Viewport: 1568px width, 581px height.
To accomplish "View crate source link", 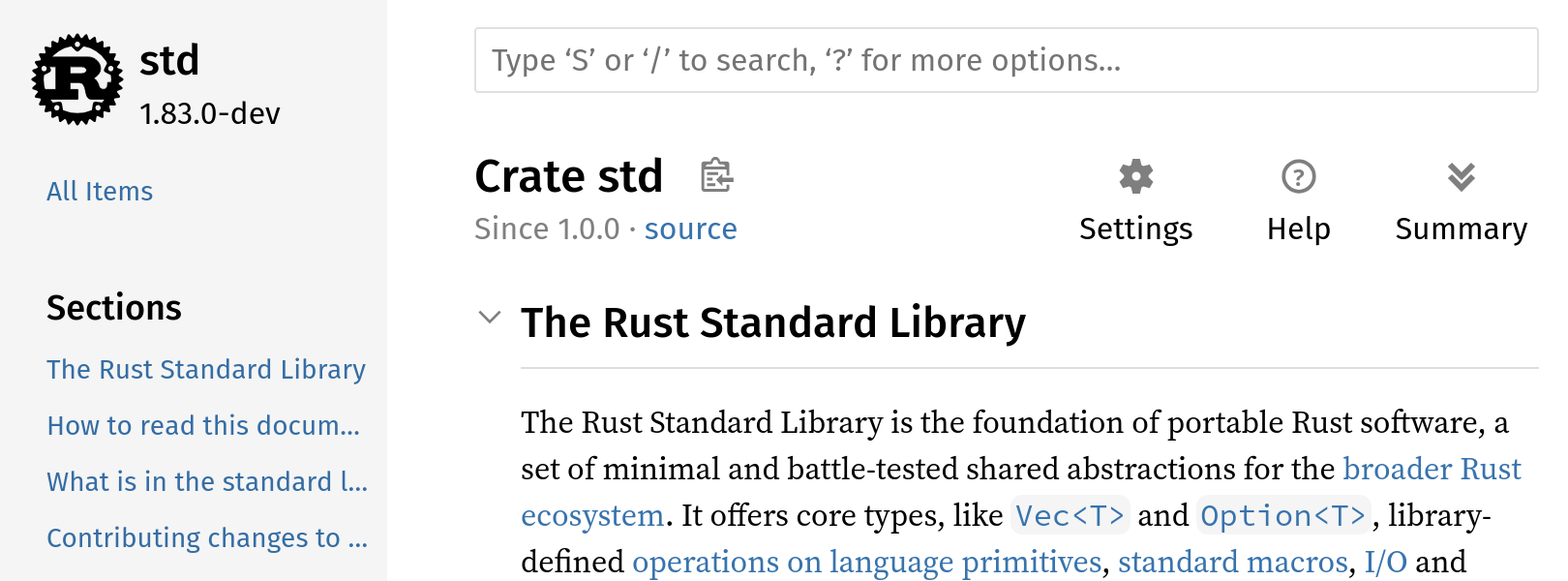I will 690,229.
